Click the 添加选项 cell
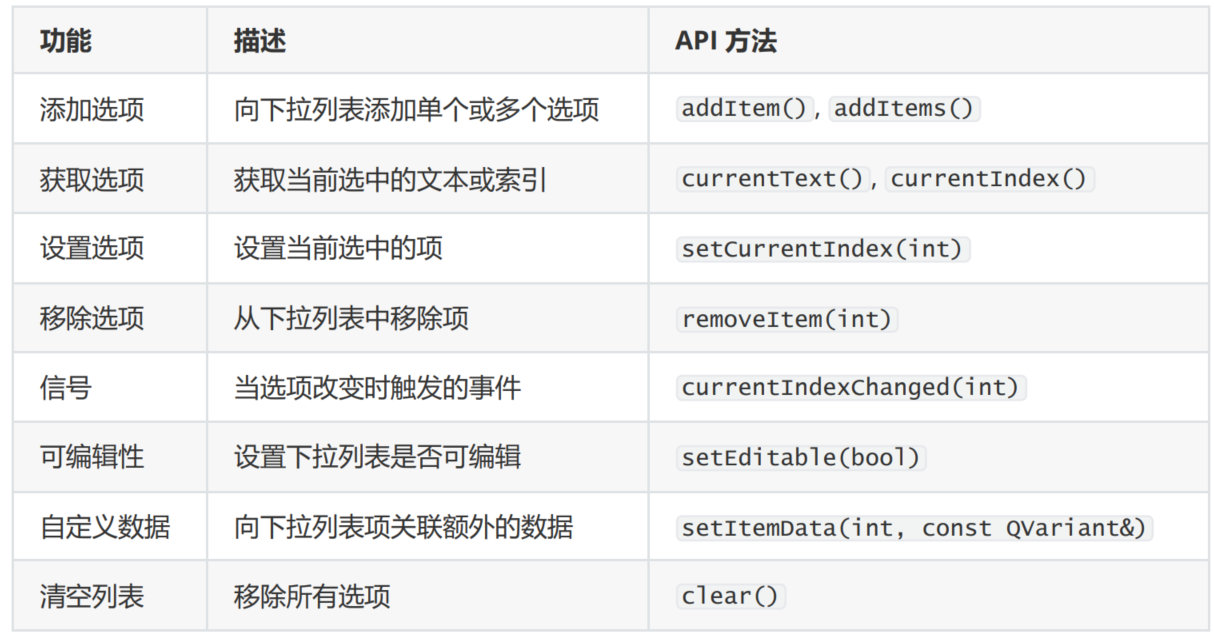1214x635 pixels. point(92,110)
